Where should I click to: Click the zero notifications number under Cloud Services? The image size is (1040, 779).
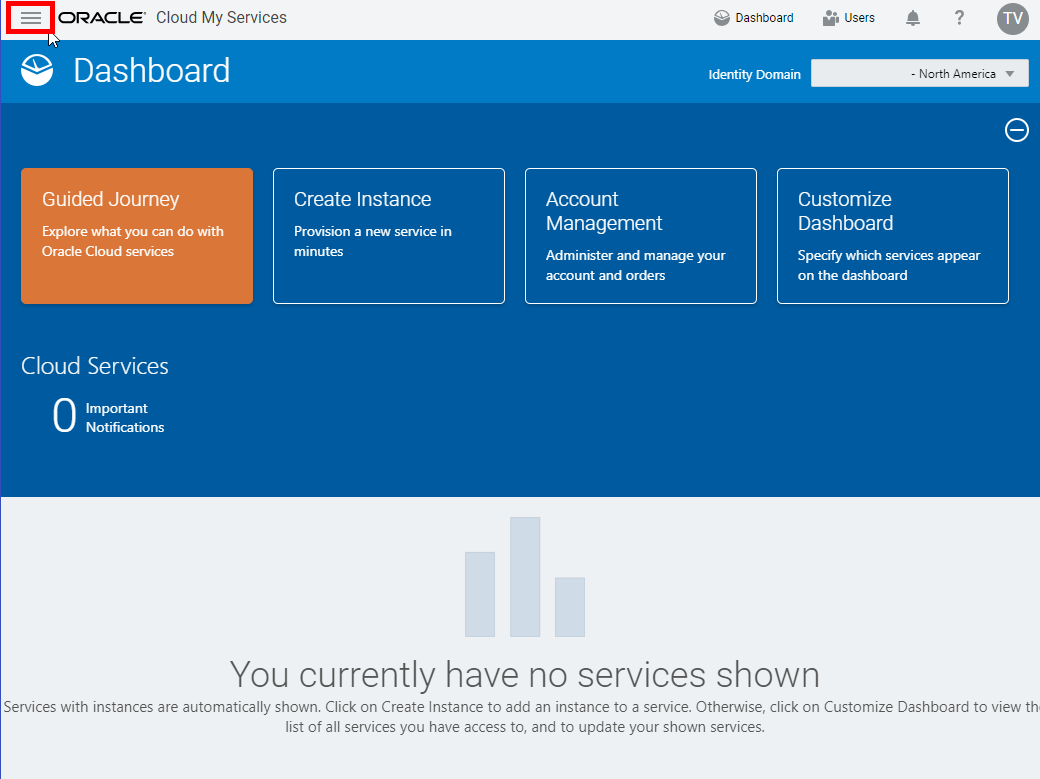point(64,414)
